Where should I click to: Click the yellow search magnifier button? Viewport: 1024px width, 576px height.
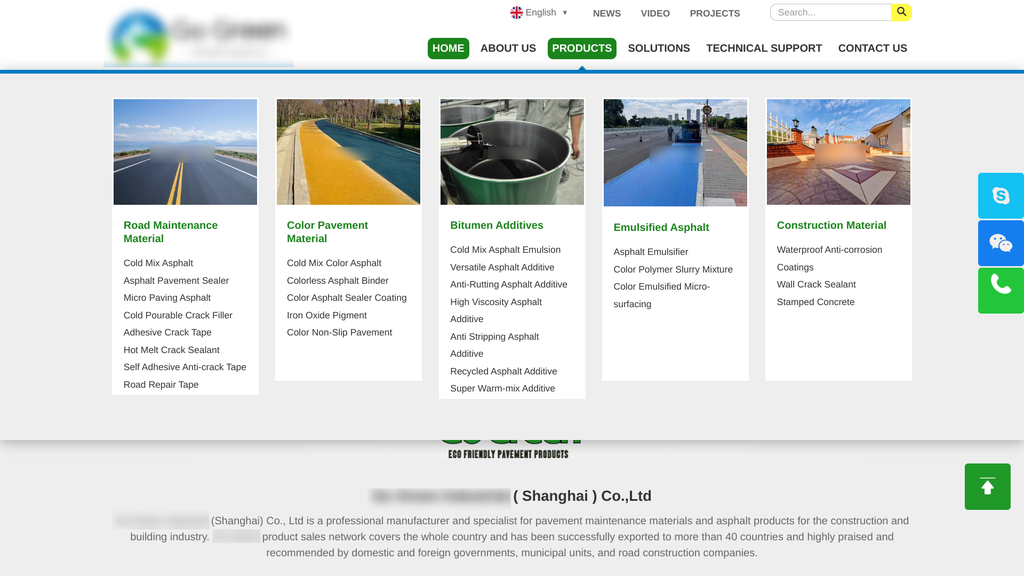click(x=901, y=12)
